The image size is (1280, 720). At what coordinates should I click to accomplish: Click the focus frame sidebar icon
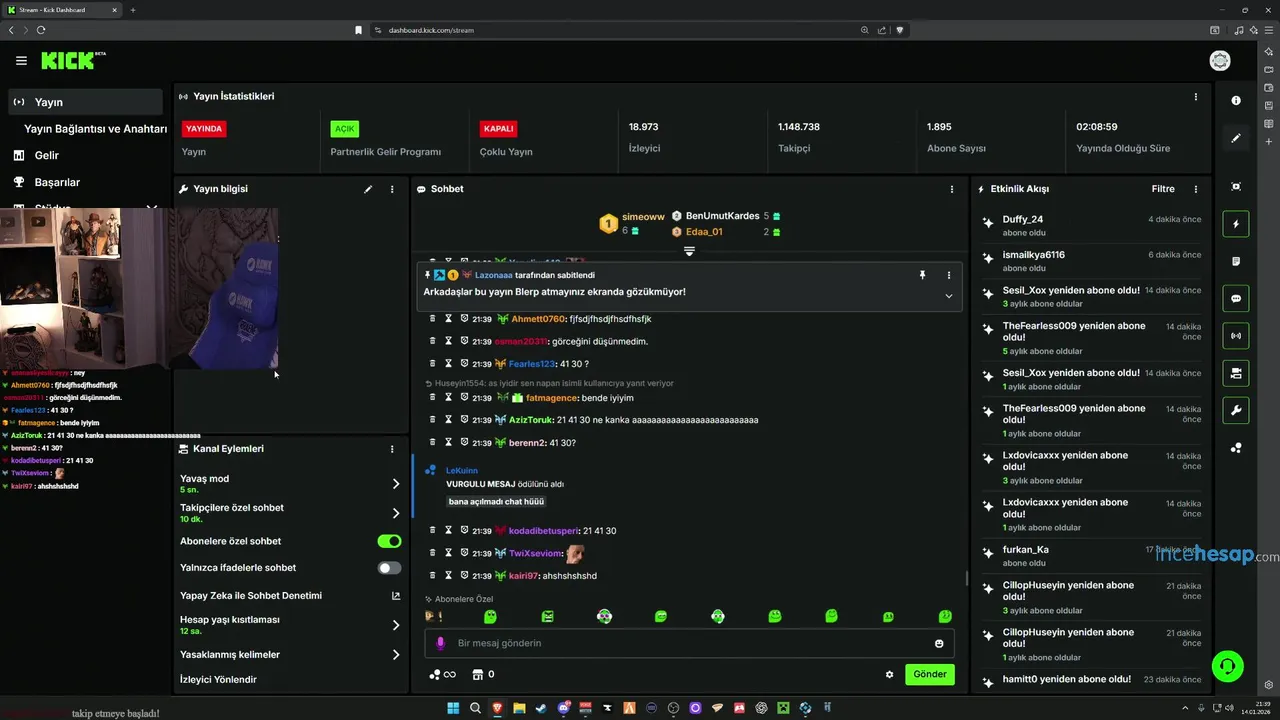pos(1236,187)
